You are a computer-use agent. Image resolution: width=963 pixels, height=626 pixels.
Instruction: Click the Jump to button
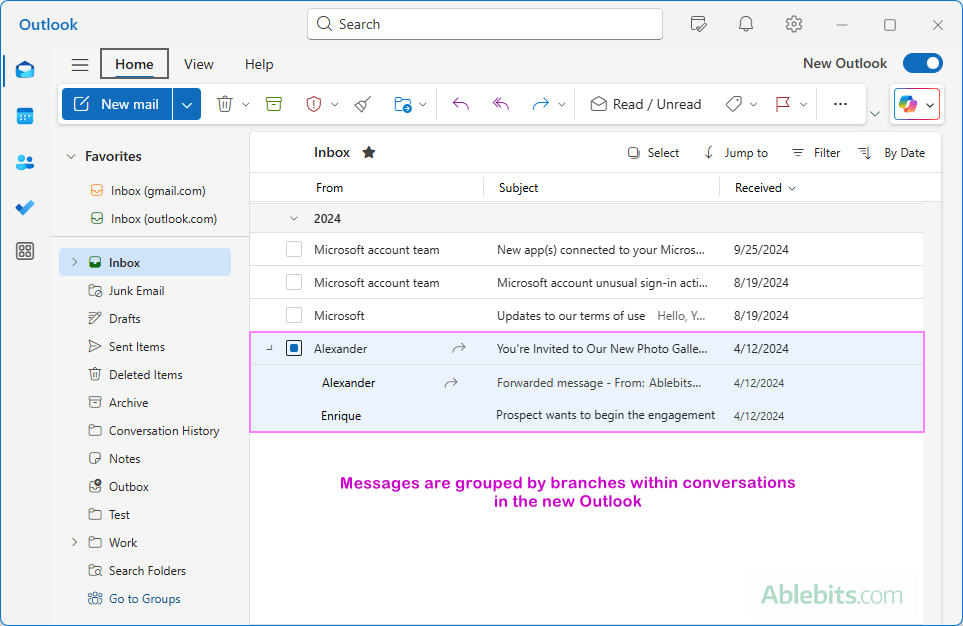(x=735, y=153)
